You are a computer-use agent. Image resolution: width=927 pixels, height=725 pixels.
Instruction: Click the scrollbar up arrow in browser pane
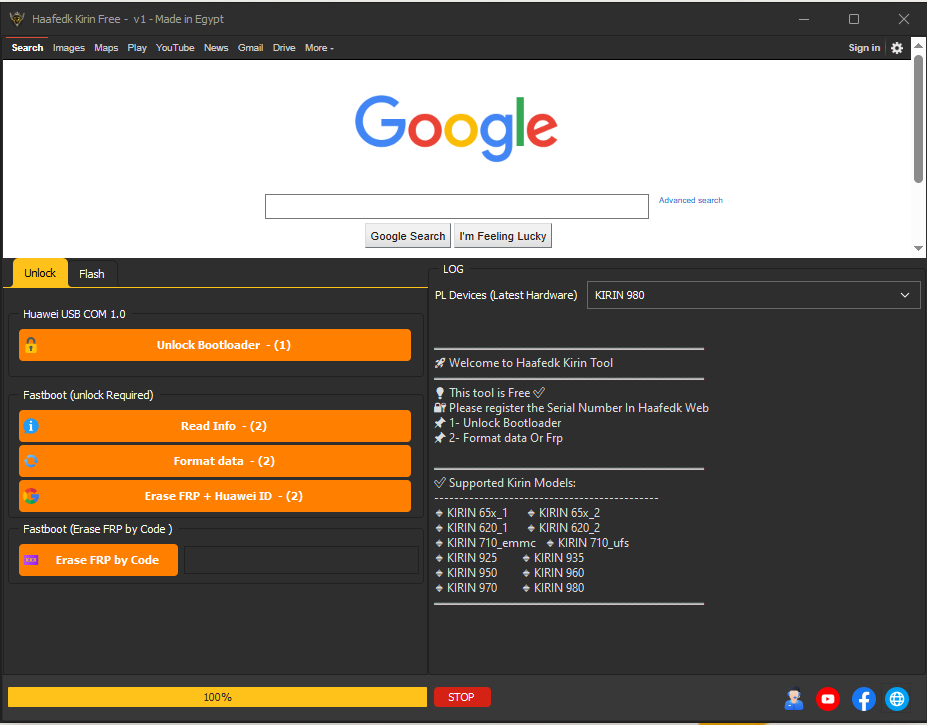coord(918,45)
